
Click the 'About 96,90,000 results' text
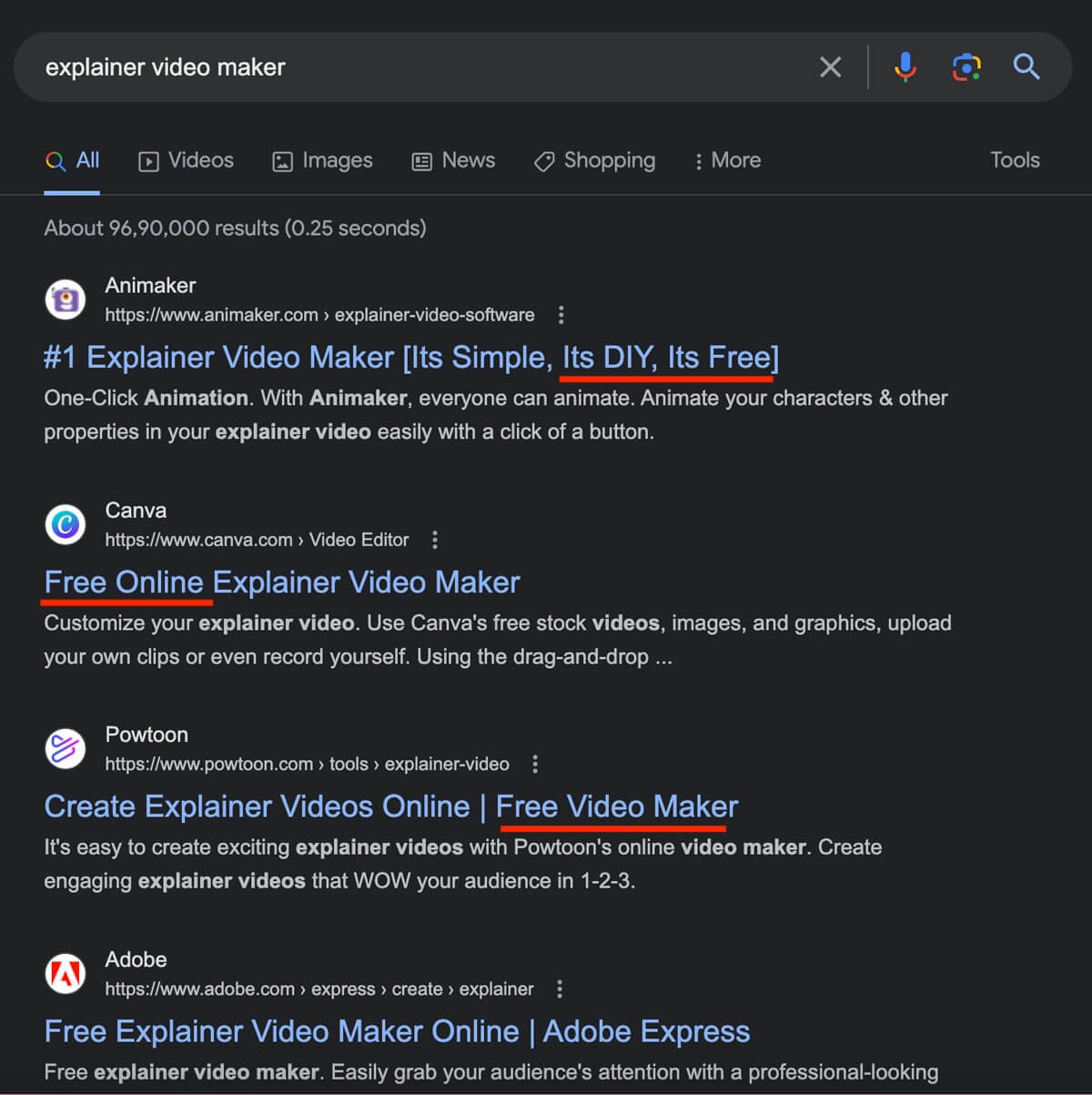tap(235, 228)
